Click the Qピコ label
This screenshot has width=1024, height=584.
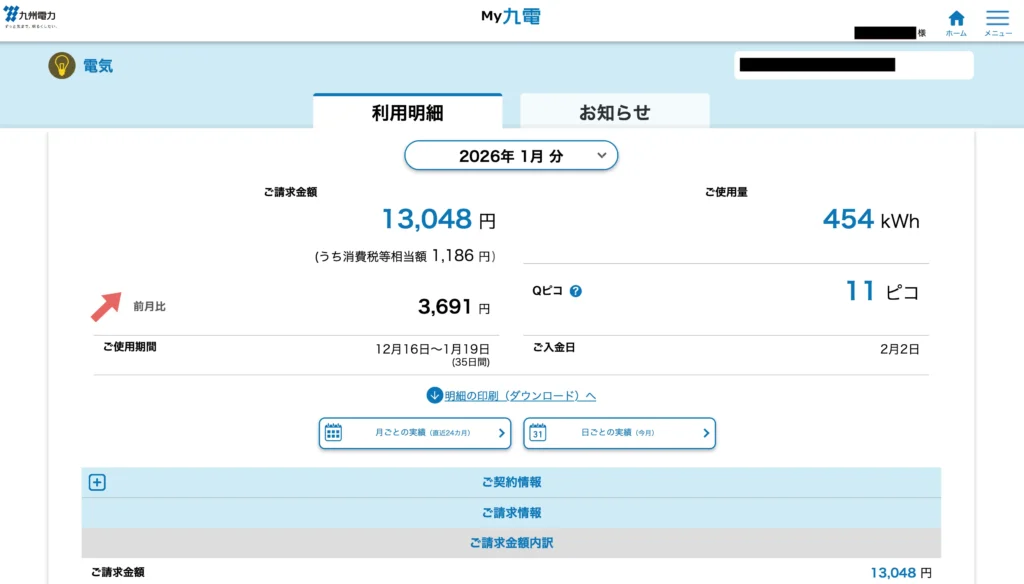[x=547, y=291]
